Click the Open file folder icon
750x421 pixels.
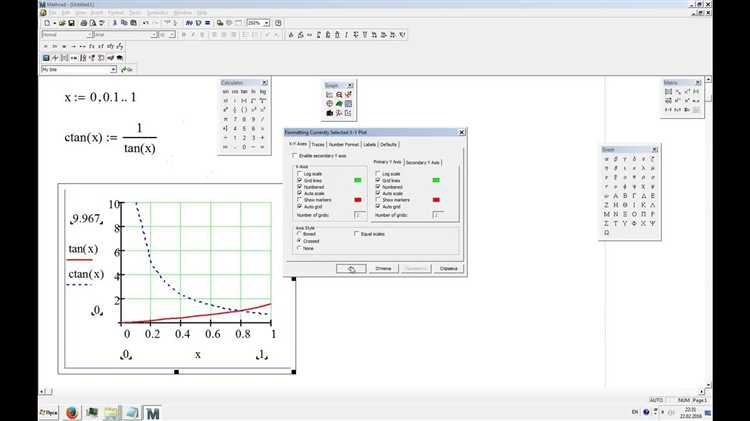pyautogui.click(x=62, y=23)
